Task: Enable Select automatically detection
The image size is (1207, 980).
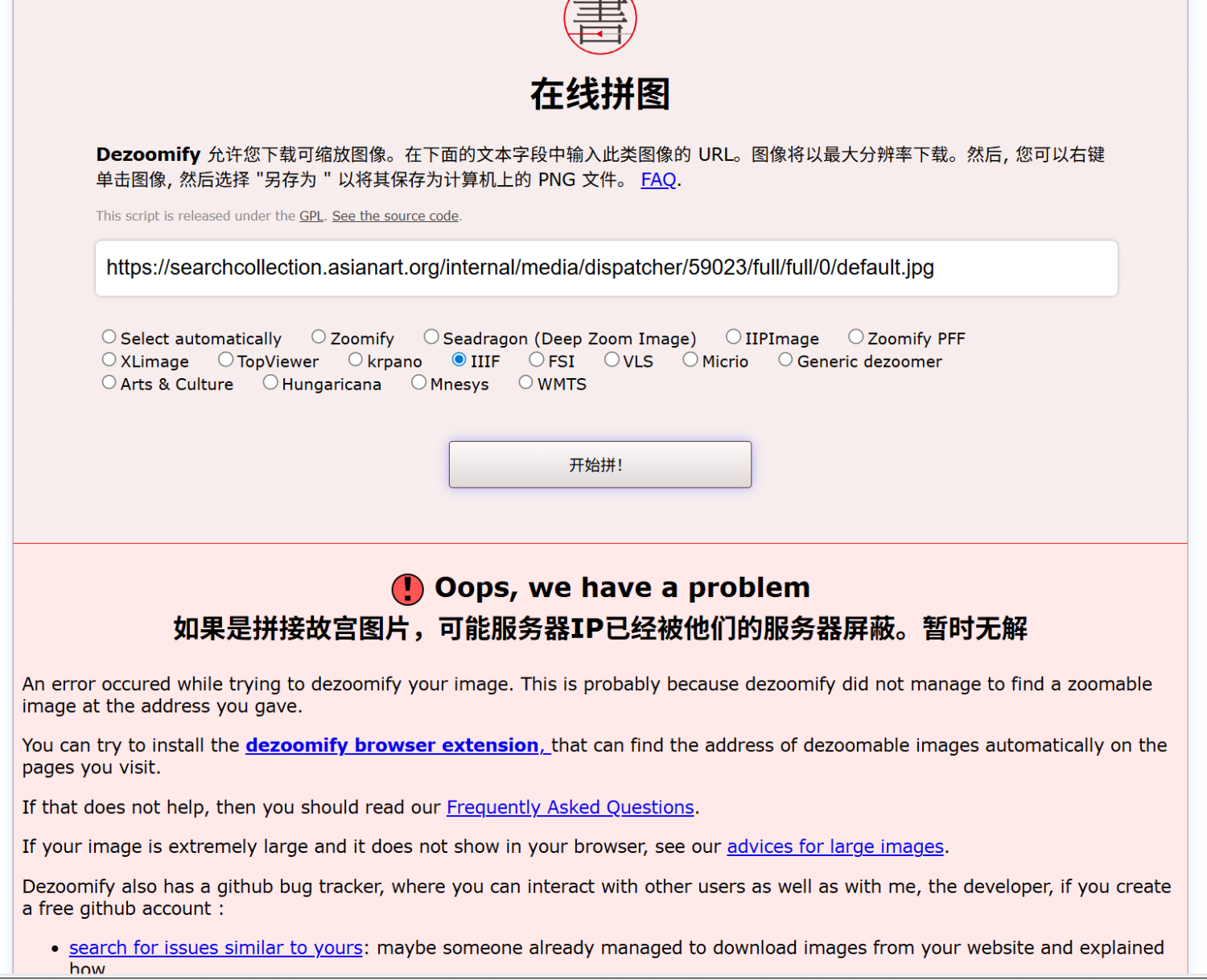Action: coord(109,336)
